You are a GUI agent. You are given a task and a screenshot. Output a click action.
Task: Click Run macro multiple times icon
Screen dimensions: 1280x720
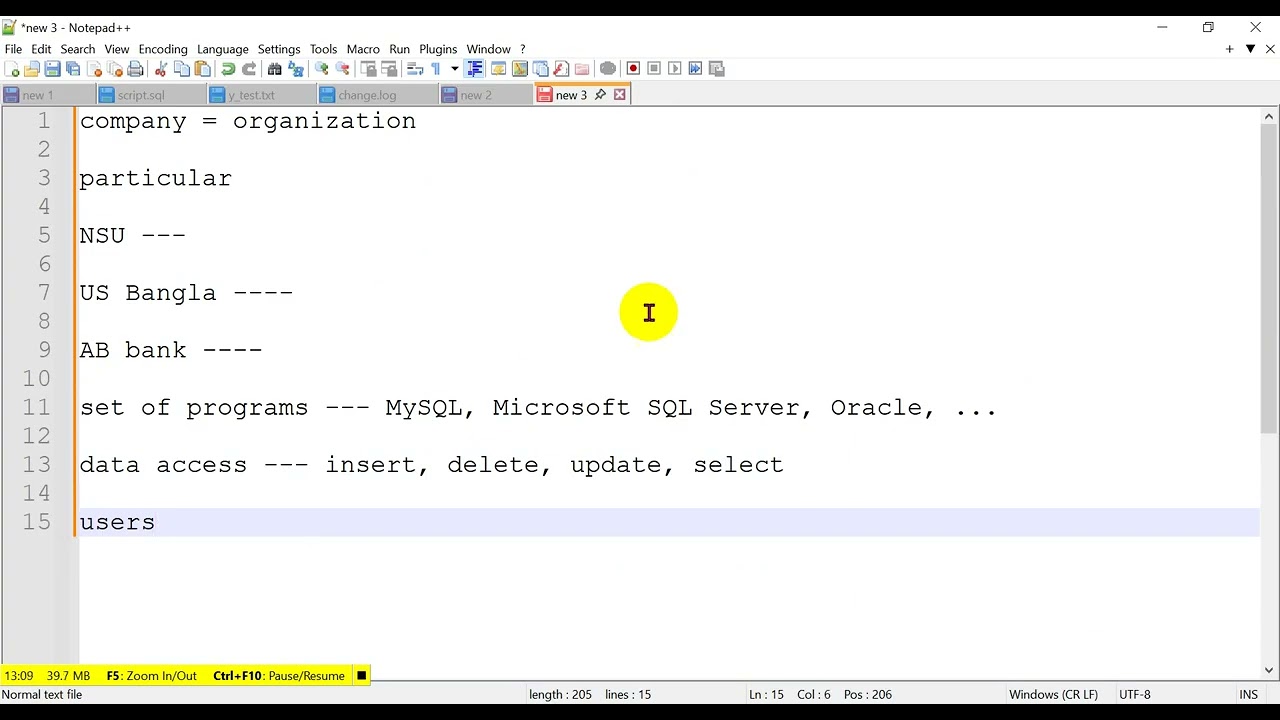click(696, 69)
